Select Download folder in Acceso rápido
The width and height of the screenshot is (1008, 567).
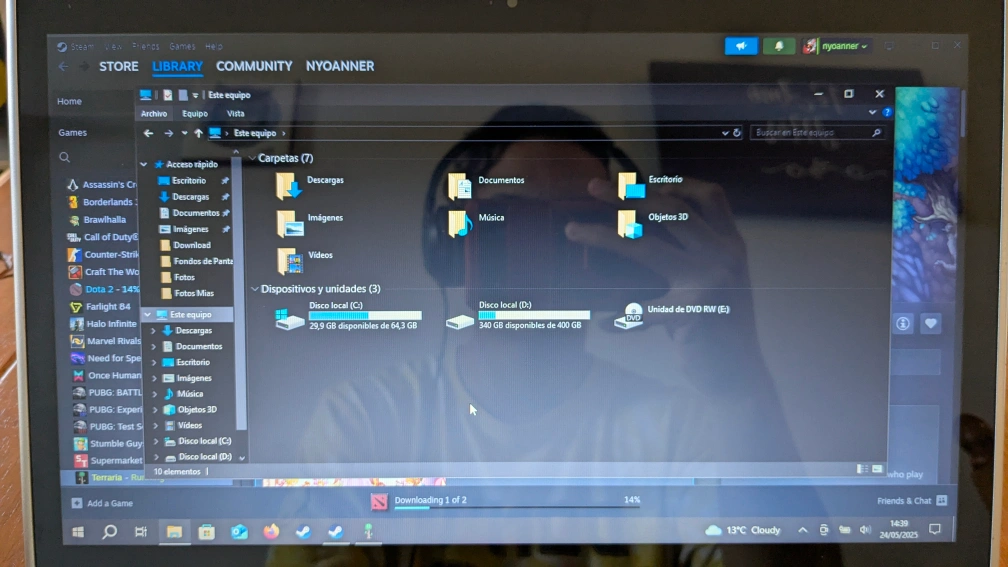[186, 245]
